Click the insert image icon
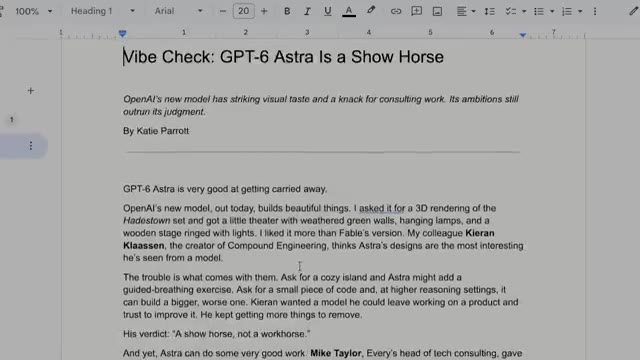 point(437,11)
